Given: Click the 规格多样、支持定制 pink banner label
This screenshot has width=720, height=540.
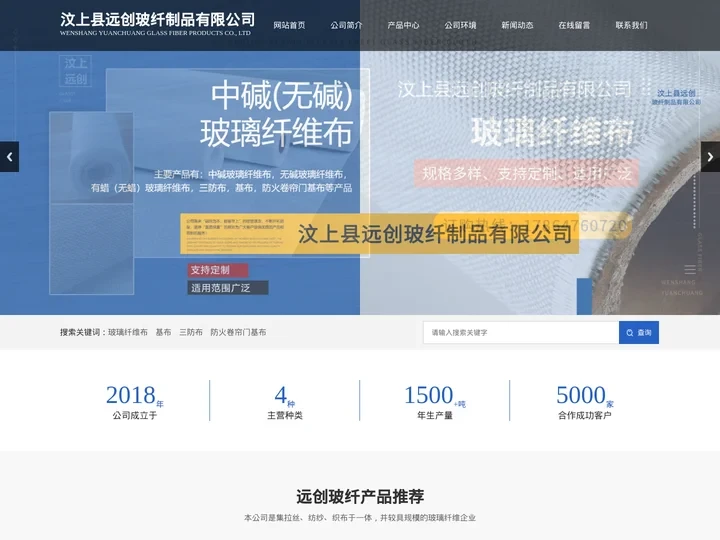Looking at the screenshot, I should click(527, 173).
